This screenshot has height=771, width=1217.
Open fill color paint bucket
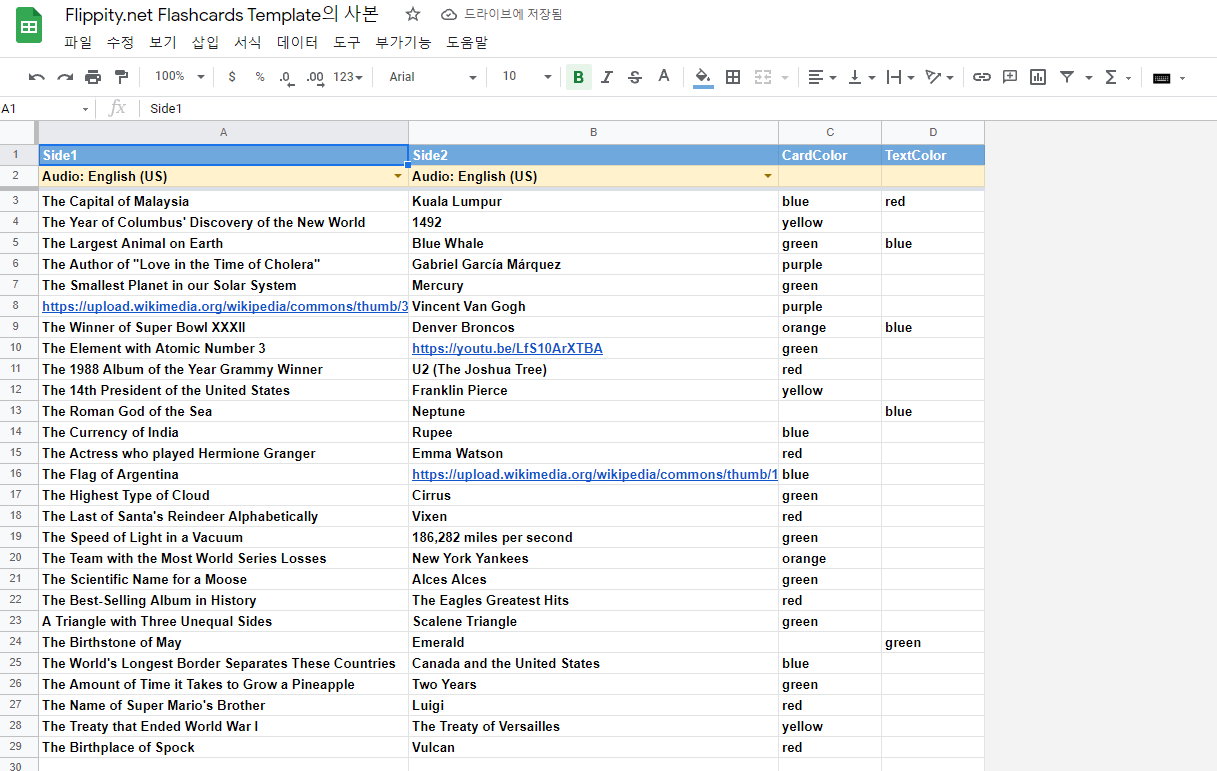[703, 77]
